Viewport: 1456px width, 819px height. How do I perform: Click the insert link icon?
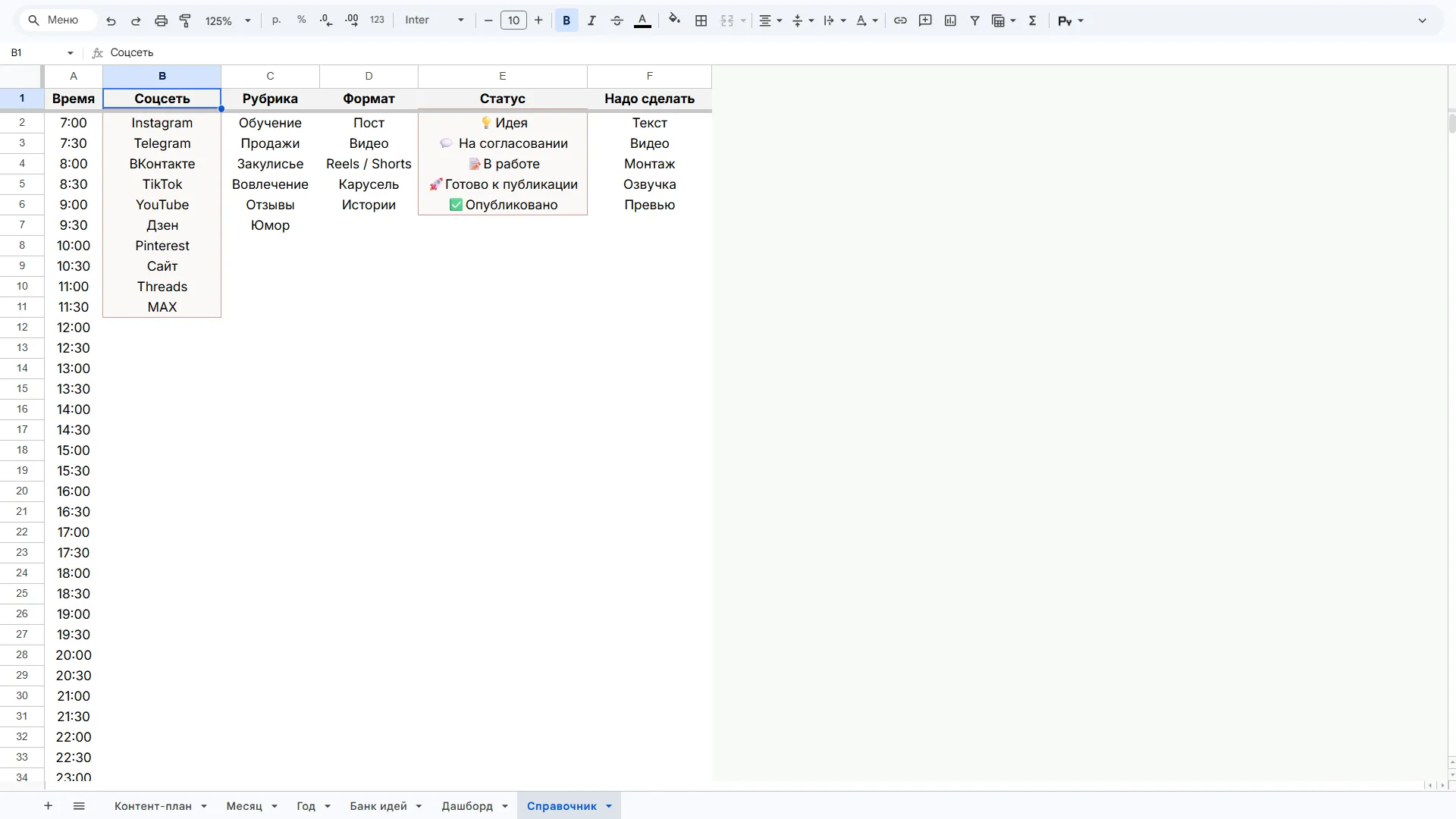(900, 20)
